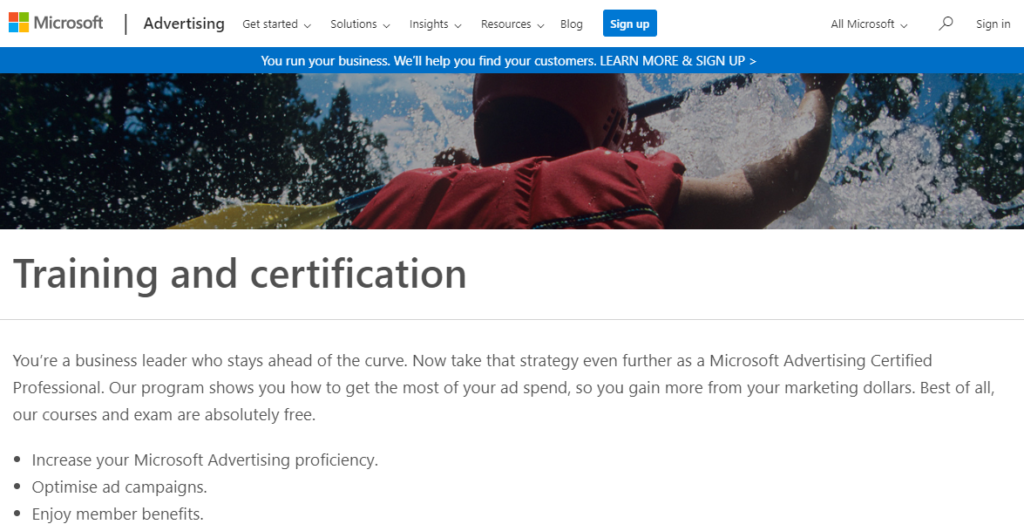Image resolution: width=1024 pixels, height=531 pixels.
Task: Expand the Get started menu
Action: coord(276,24)
